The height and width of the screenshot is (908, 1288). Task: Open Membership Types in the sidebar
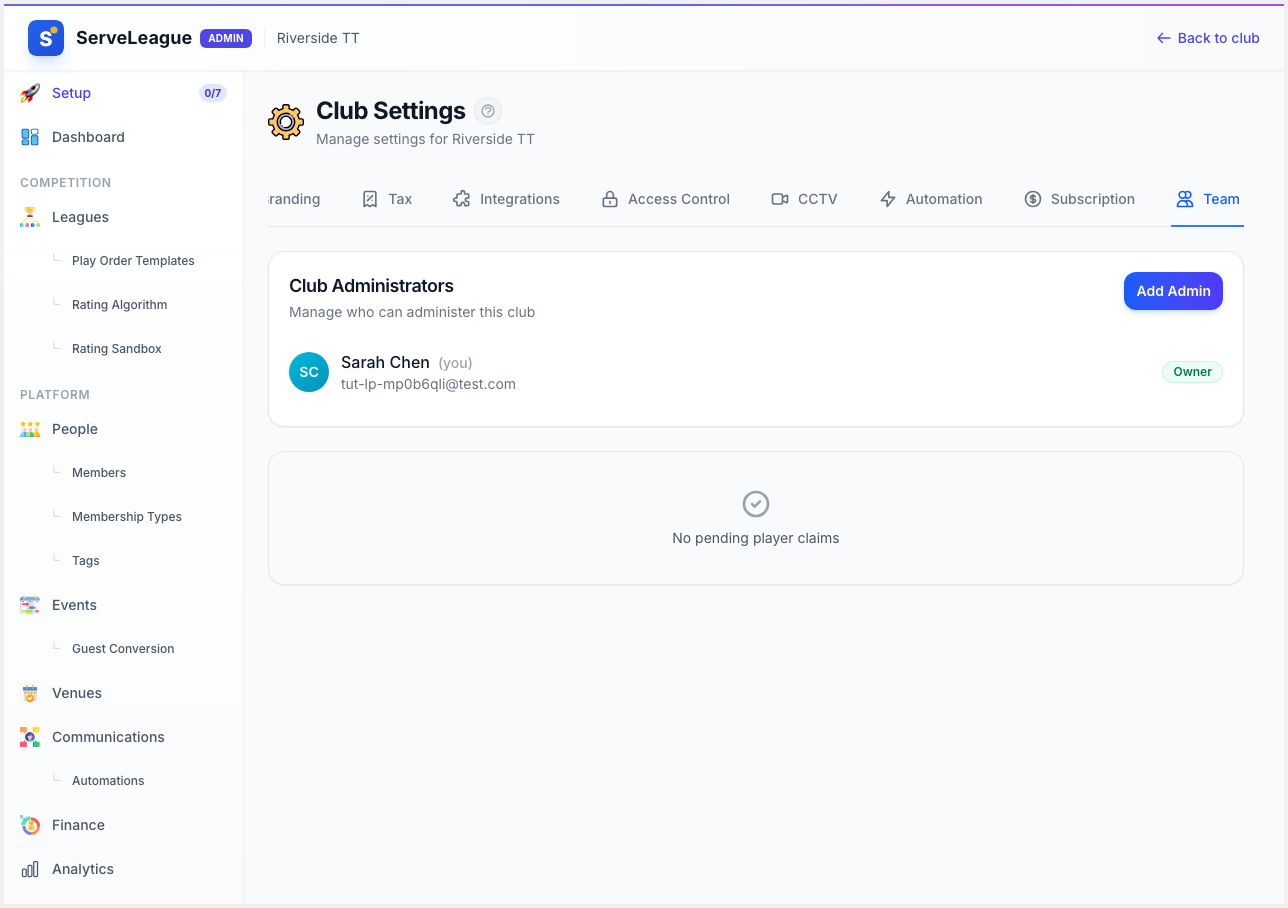127,517
